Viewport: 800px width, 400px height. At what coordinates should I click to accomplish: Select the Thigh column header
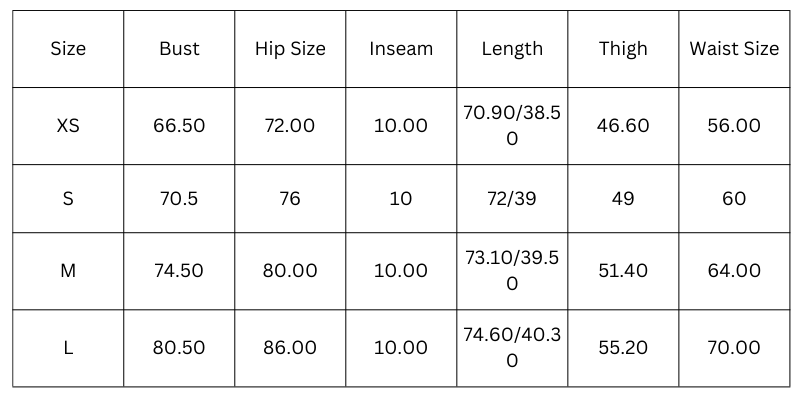pos(623,49)
